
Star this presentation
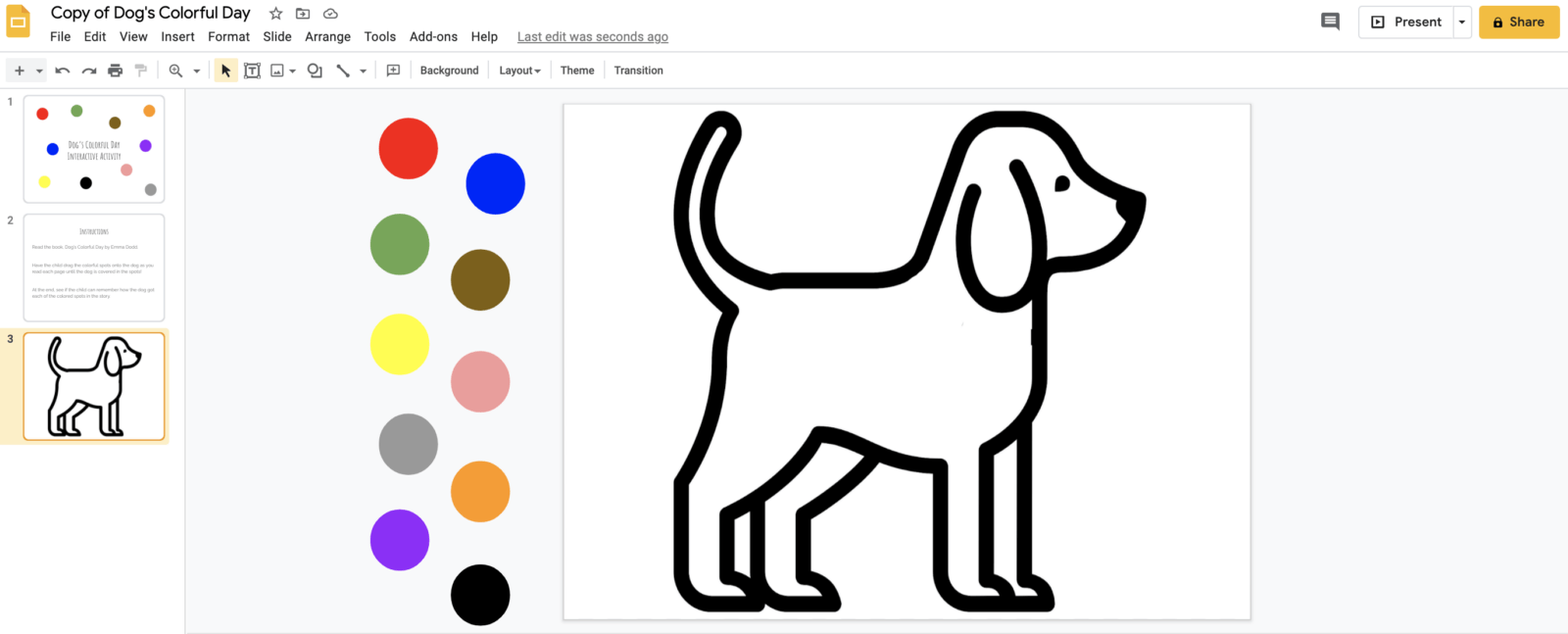(276, 14)
